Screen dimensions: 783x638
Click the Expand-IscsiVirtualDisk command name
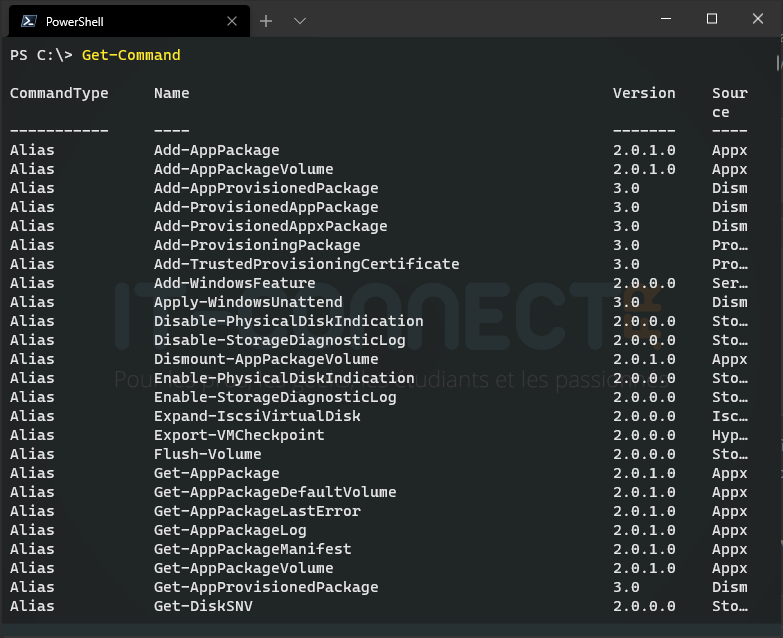tap(257, 416)
